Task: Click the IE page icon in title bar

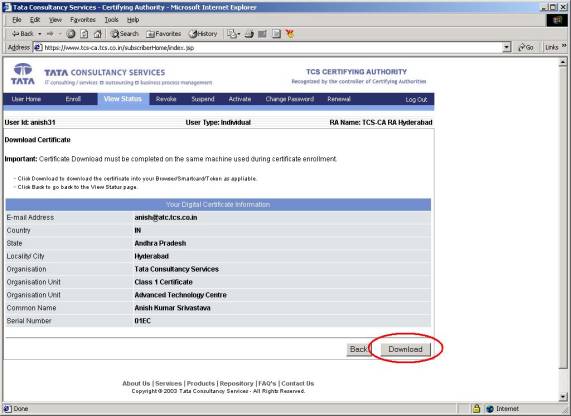Action: click(x=7, y=7)
